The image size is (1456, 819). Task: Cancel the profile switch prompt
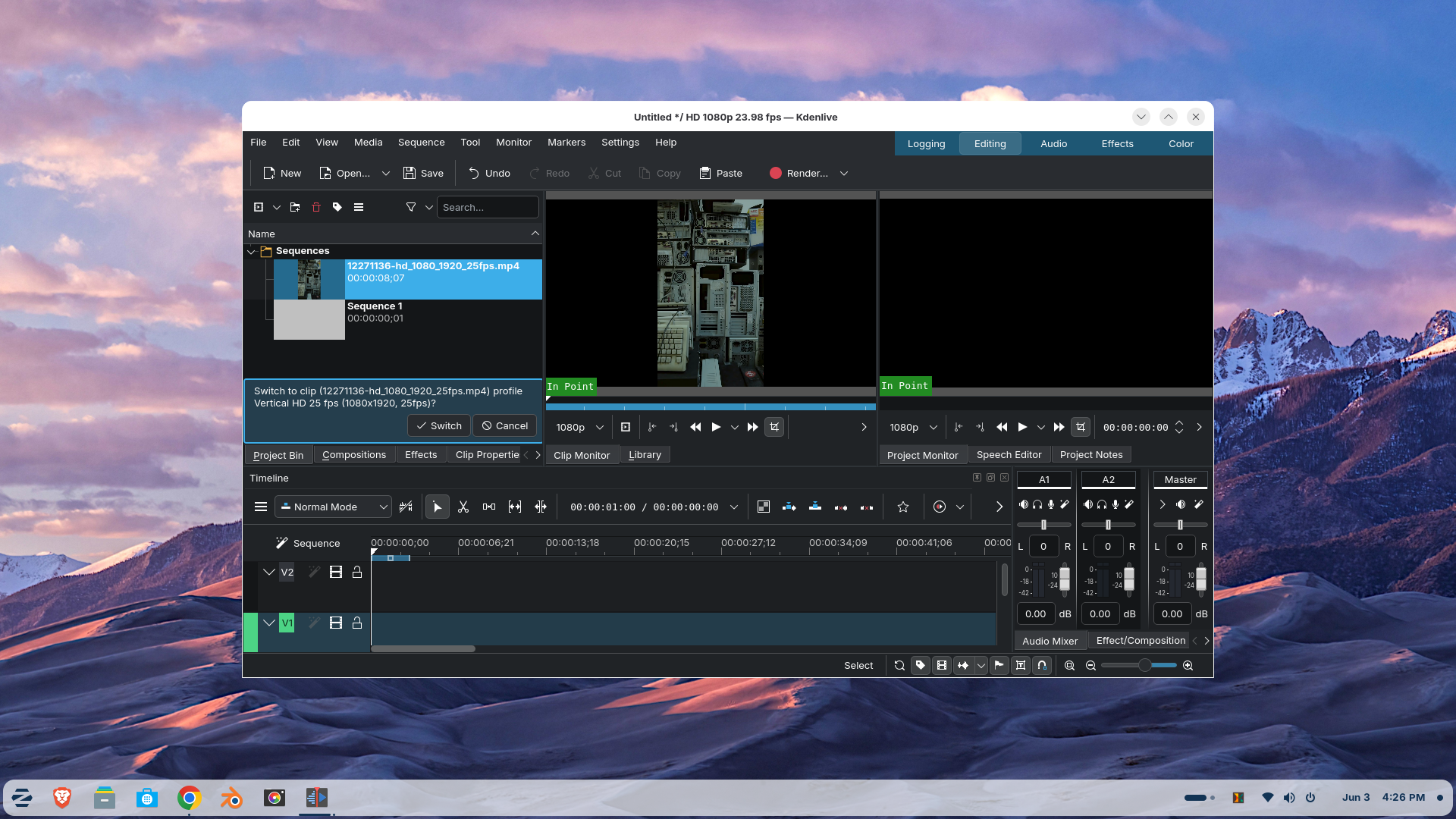point(505,425)
